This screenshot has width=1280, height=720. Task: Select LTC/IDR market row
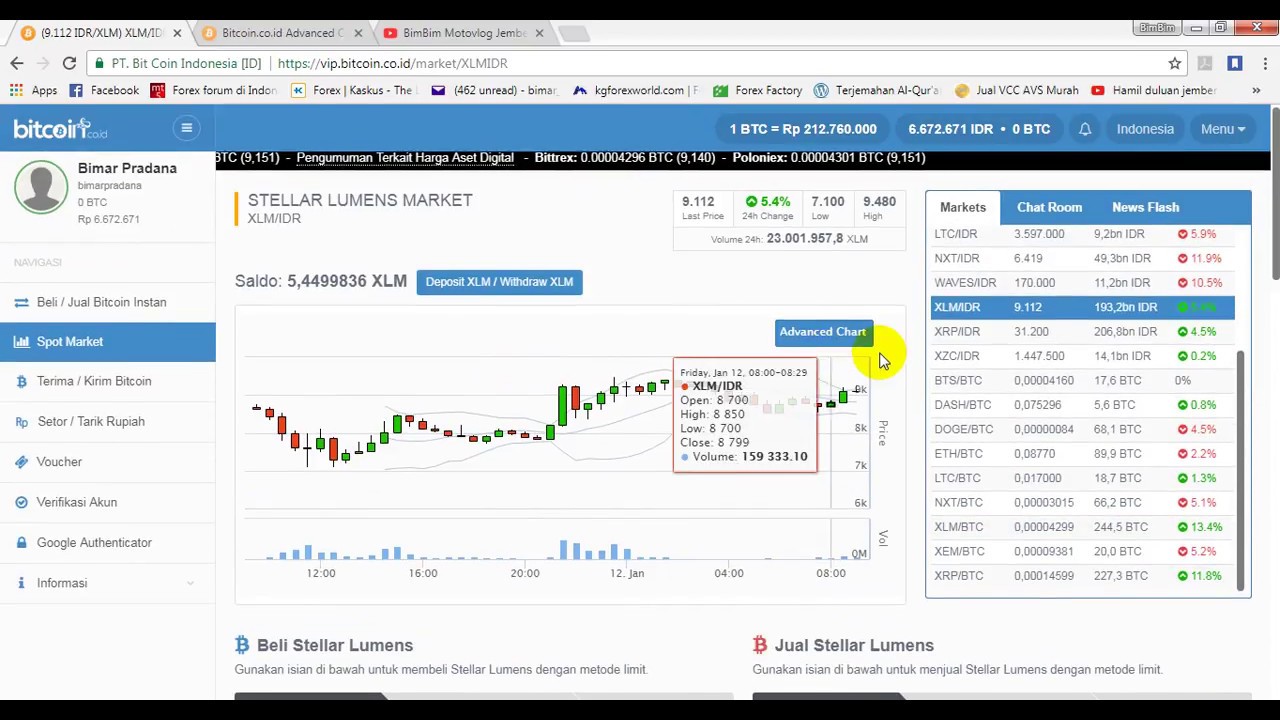pos(1082,234)
